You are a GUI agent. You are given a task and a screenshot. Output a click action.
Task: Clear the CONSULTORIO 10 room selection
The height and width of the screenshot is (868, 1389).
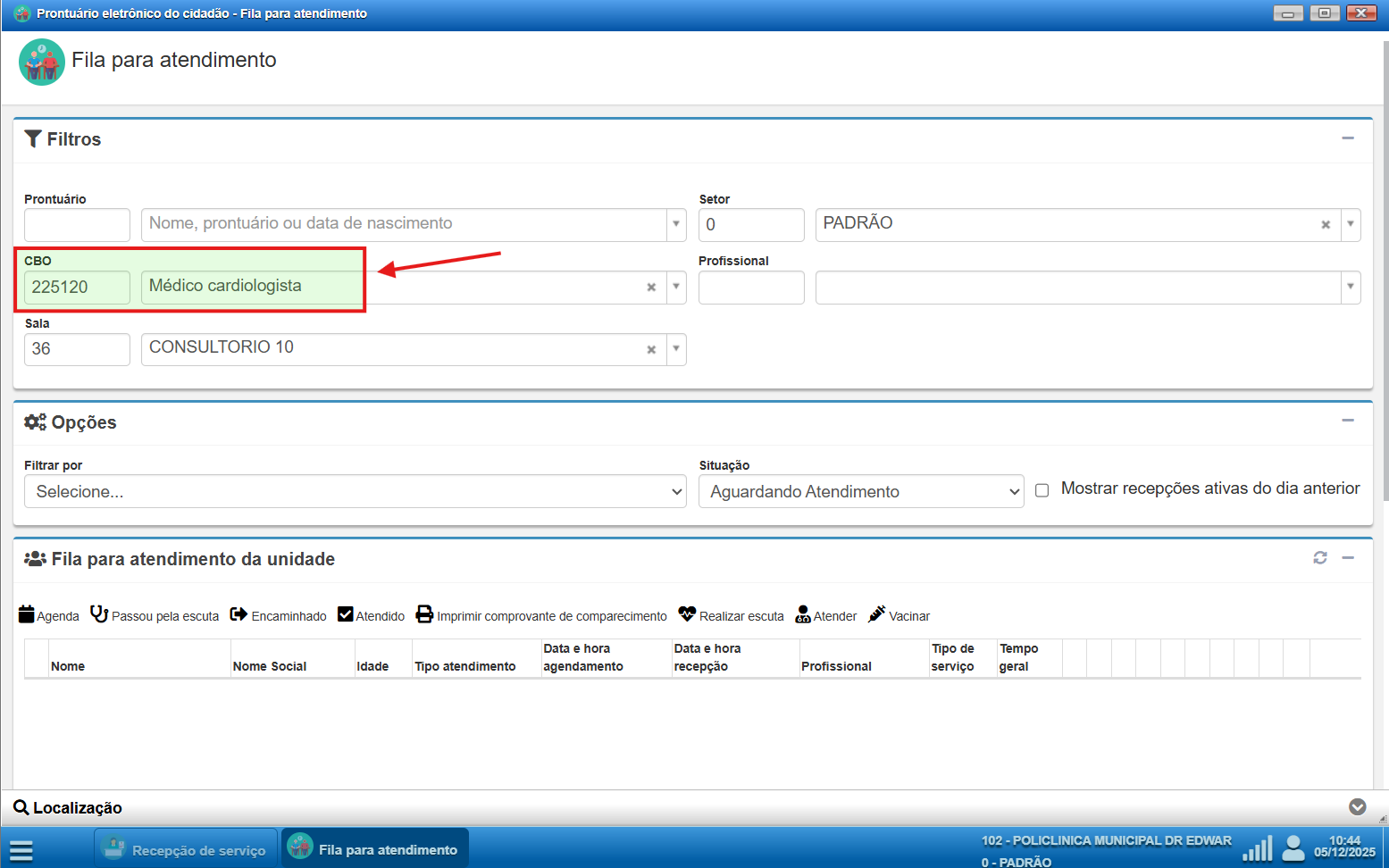tap(651, 350)
